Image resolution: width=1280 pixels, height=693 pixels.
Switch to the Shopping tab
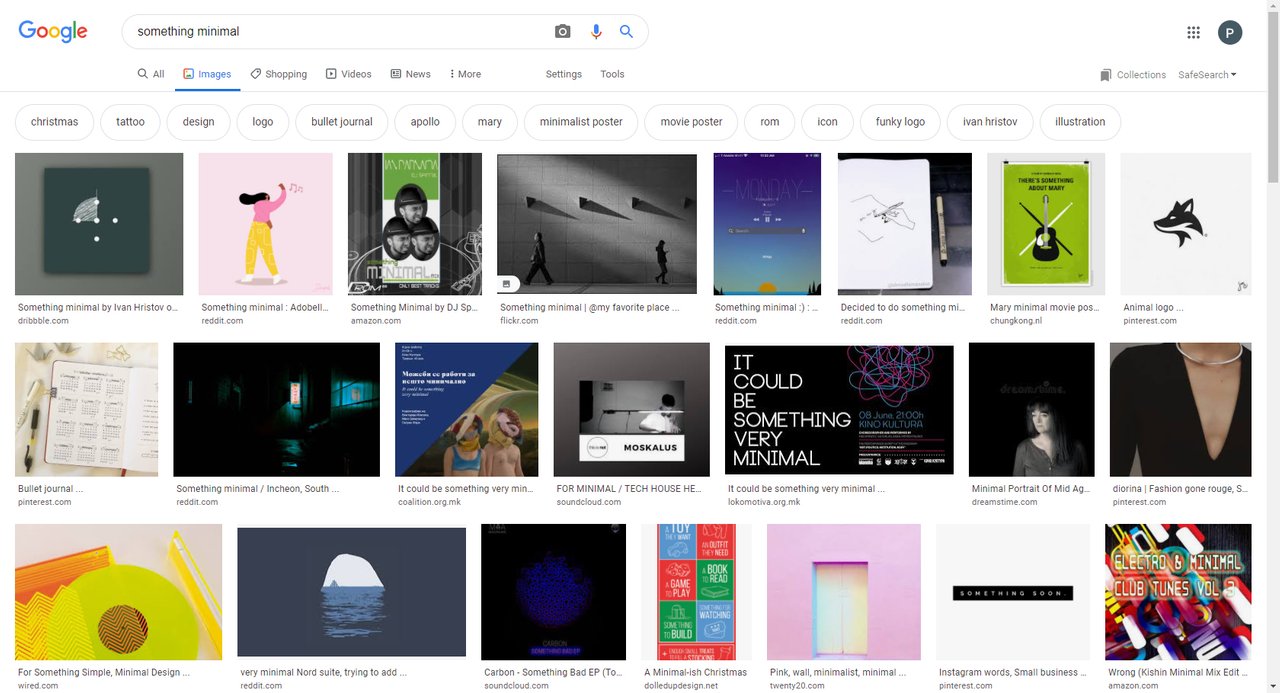coord(279,74)
